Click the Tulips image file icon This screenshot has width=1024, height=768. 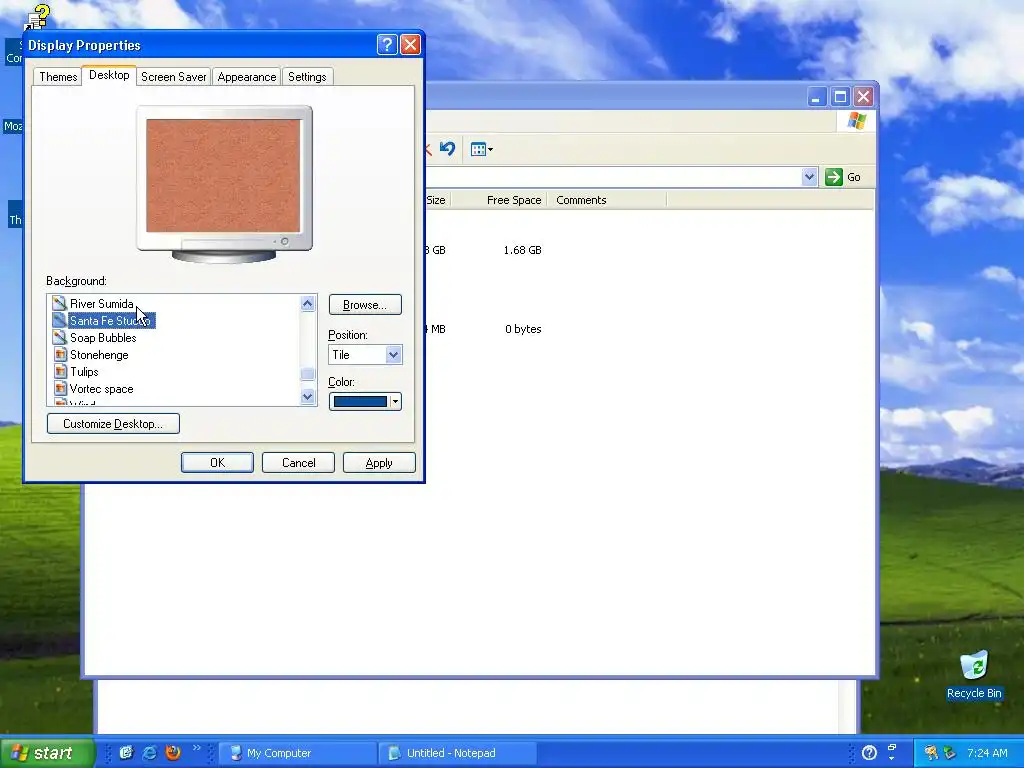(x=60, y=371)
